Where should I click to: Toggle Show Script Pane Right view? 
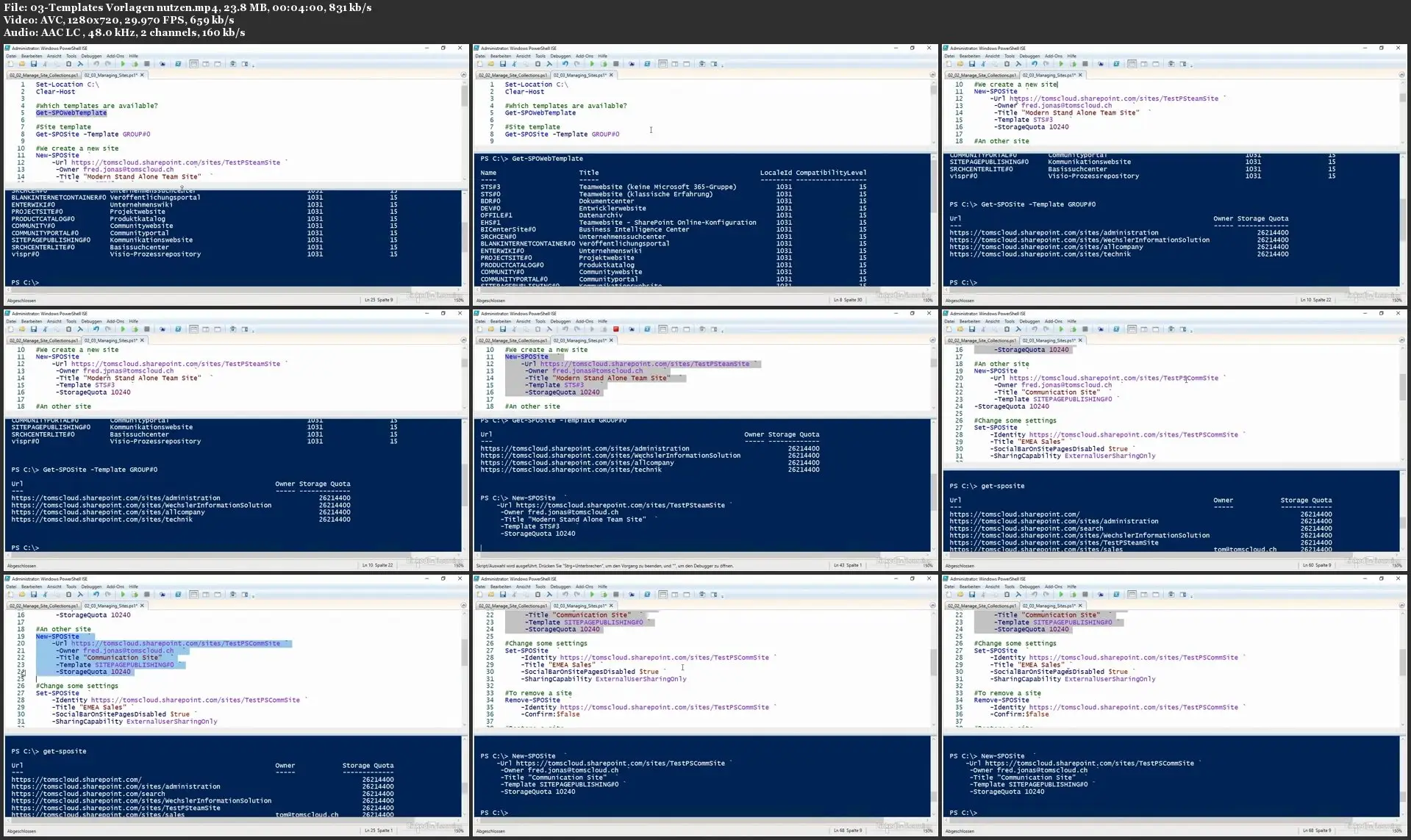coord(206,65)
